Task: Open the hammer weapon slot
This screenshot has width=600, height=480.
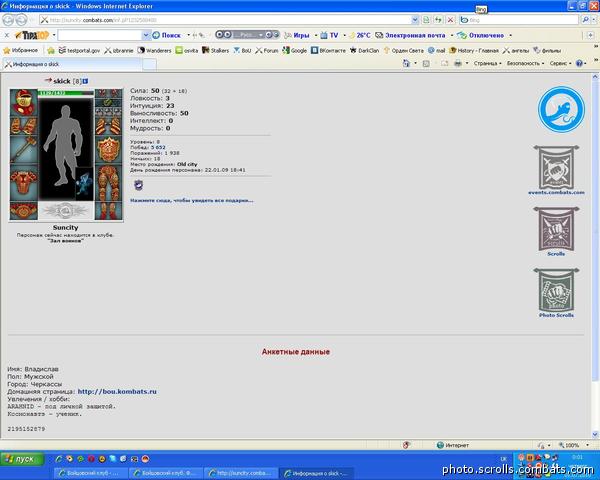Action: (24, 150)
